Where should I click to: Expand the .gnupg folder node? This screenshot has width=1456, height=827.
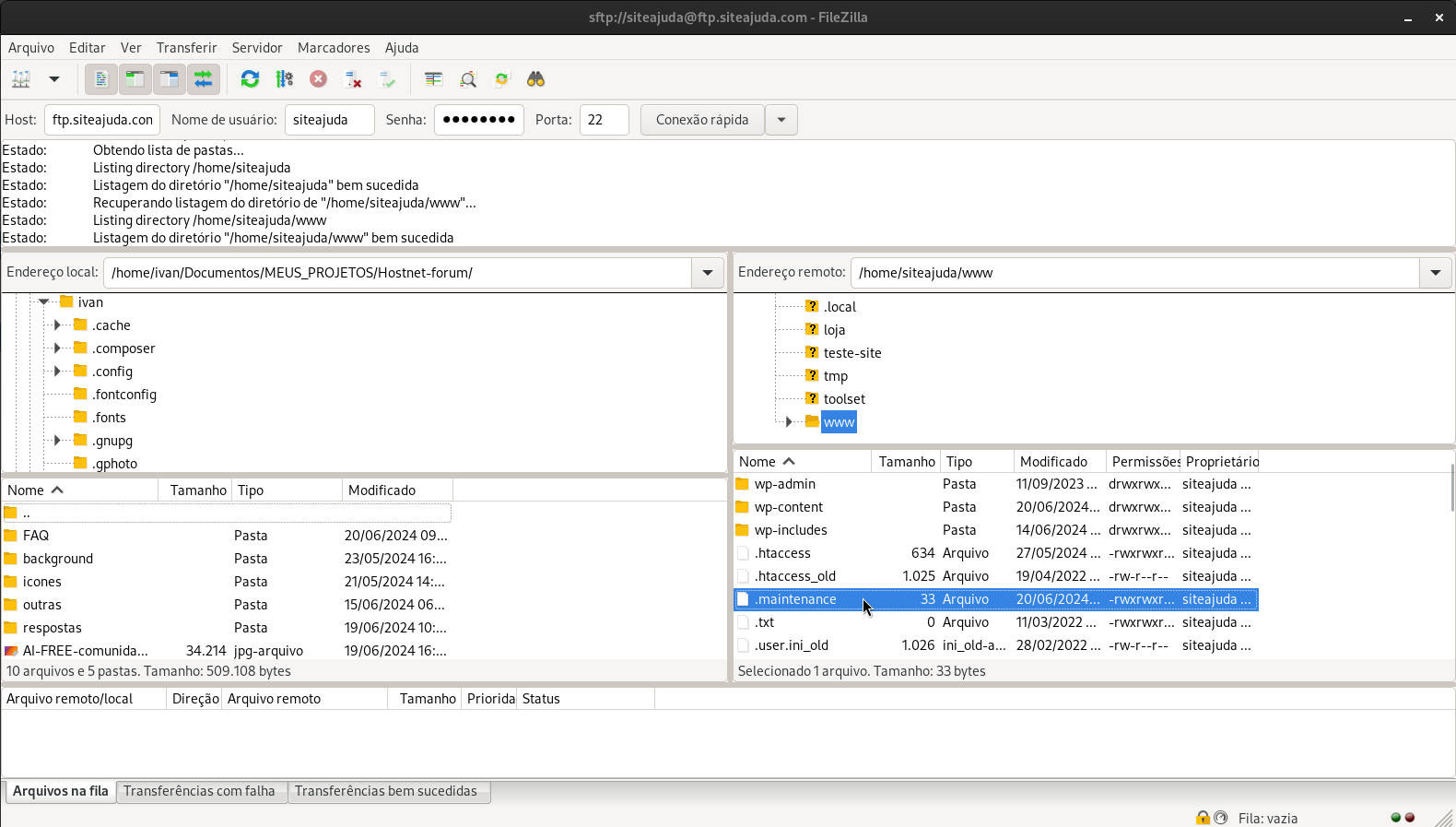pos(57,440)
